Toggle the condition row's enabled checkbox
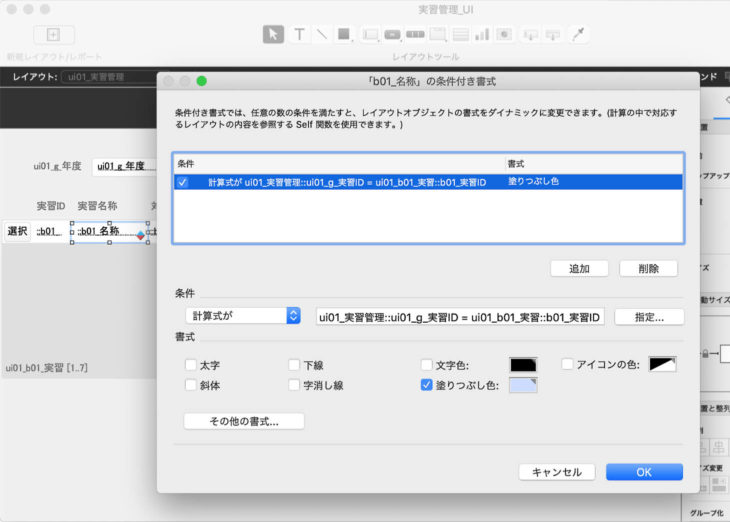The width and height of the screenshot is (730, 522). click(182, 183)
